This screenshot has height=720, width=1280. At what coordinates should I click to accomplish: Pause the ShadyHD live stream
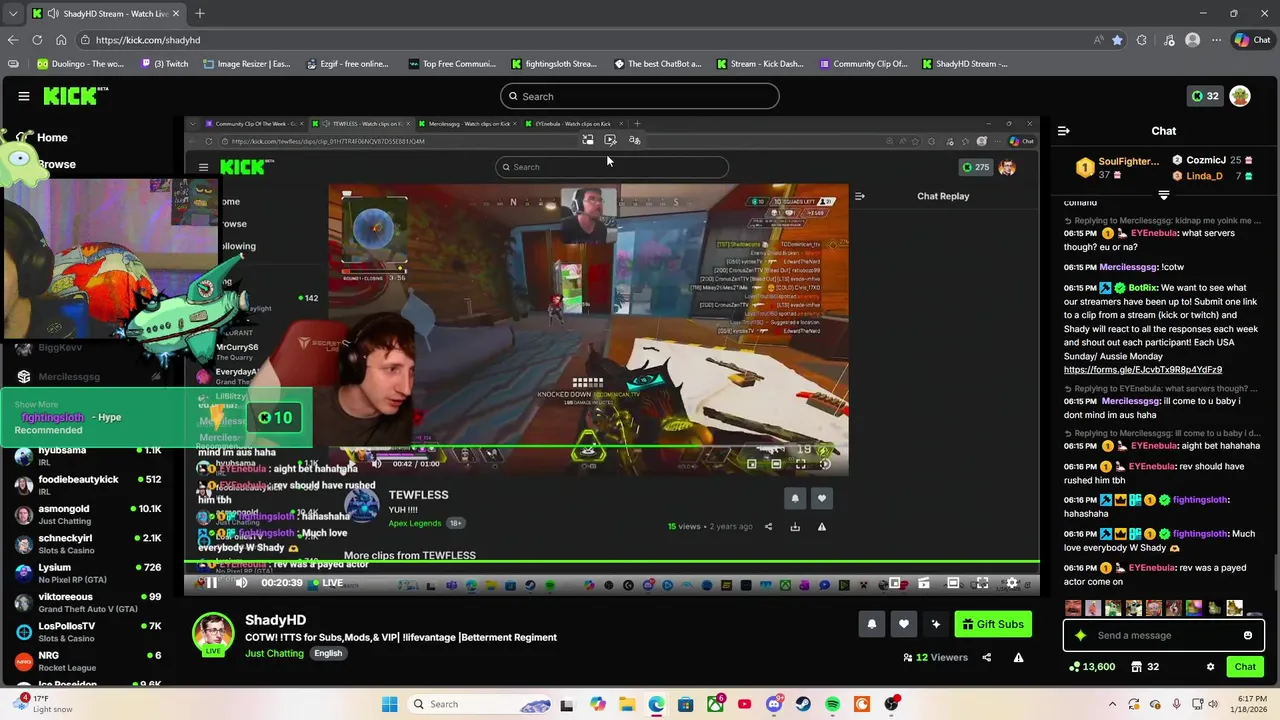click(211, 583)
